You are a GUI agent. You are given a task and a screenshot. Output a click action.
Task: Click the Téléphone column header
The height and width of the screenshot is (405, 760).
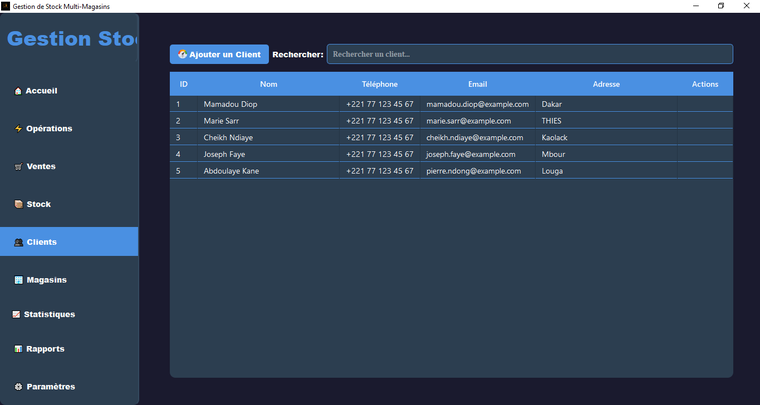point(380,85)
